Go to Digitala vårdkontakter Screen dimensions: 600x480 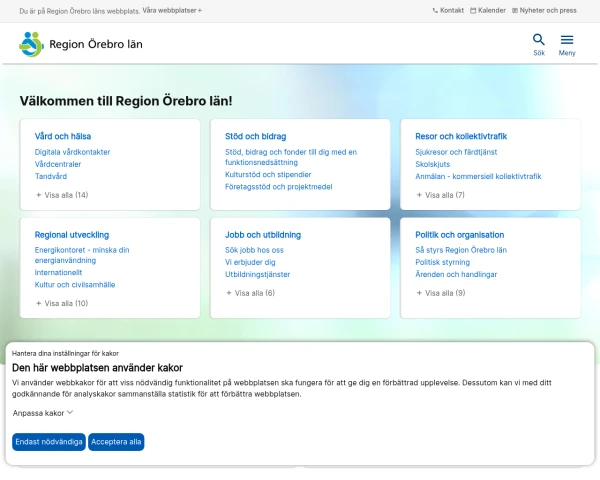(72, 152)
